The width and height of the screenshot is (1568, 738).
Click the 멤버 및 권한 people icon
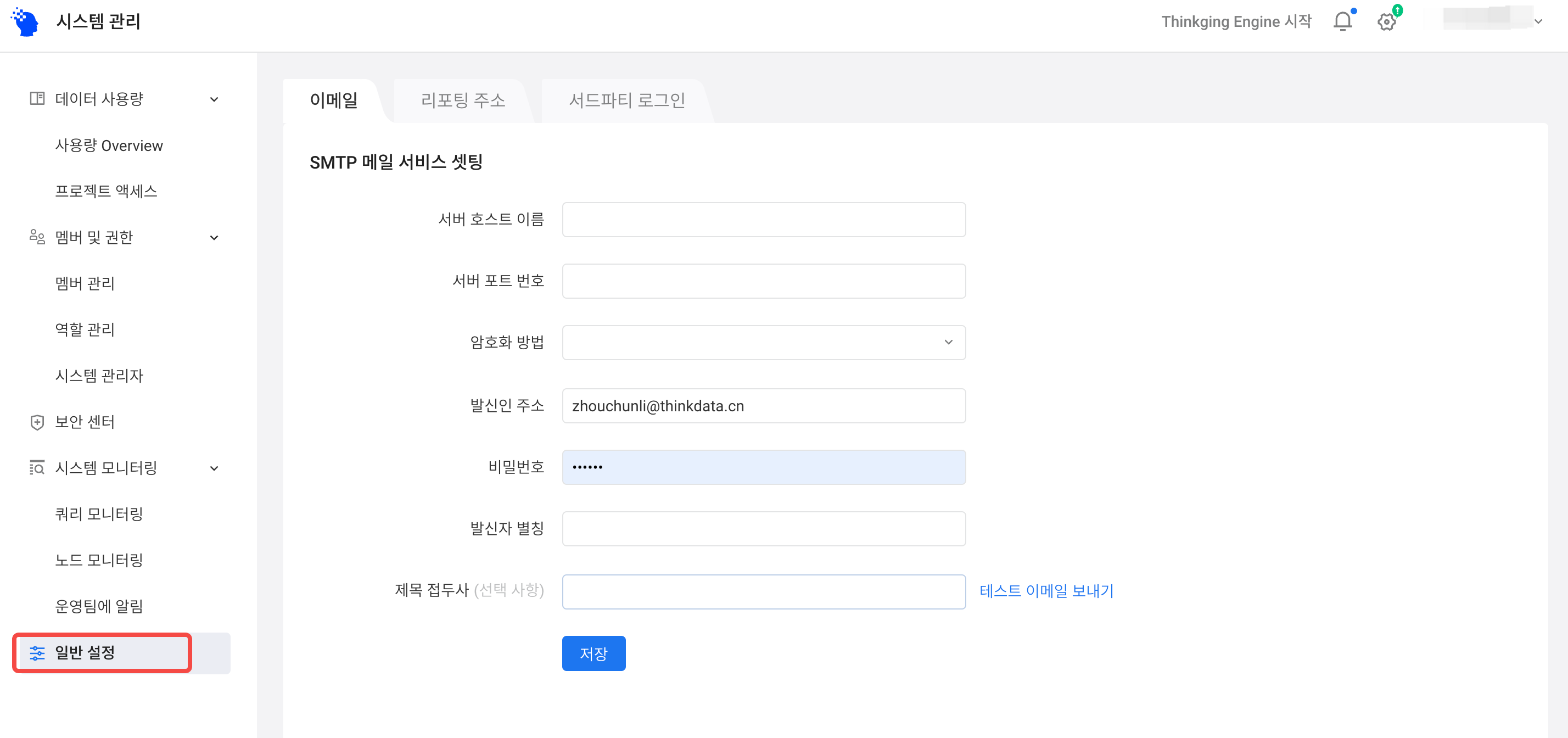37,237
